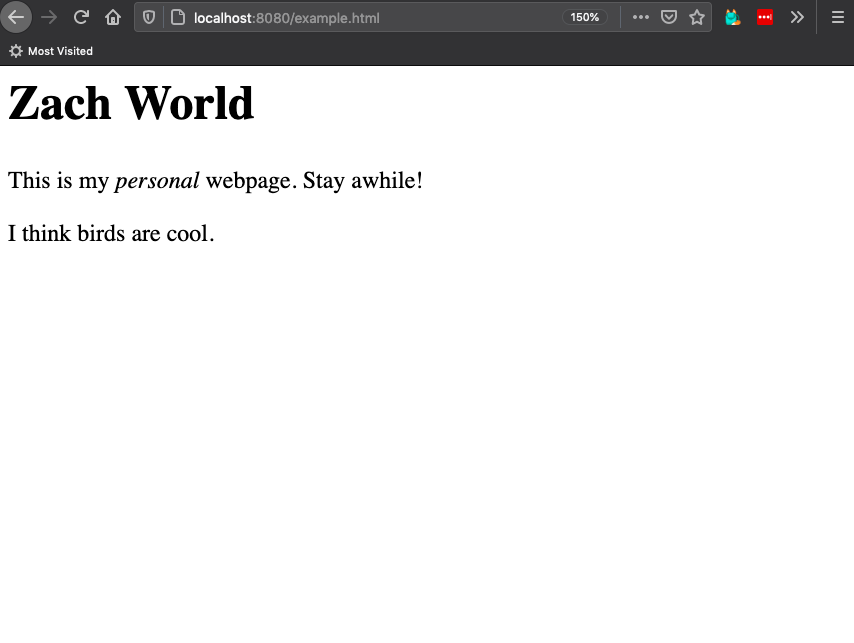Reset the 150% zoom level badge
The width and height of the screenshot is (854, 643).
pyautogui.click(x=584, y=17)
